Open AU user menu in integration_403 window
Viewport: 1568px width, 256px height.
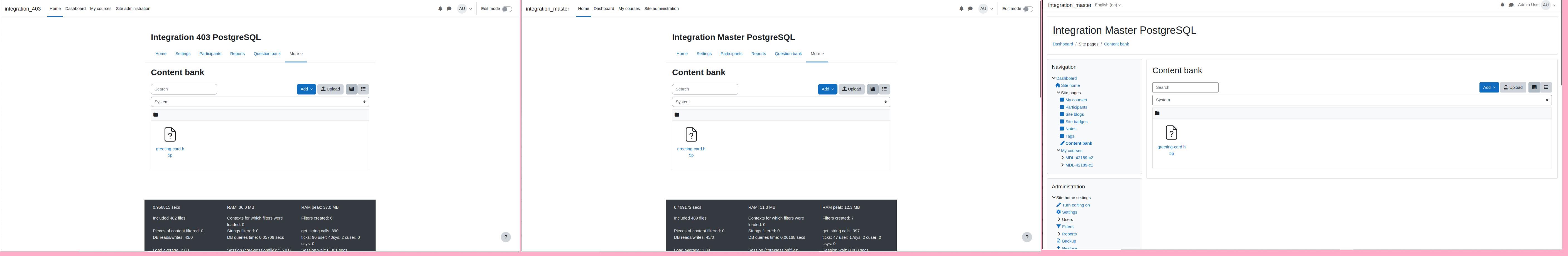(x=464, y=9)
